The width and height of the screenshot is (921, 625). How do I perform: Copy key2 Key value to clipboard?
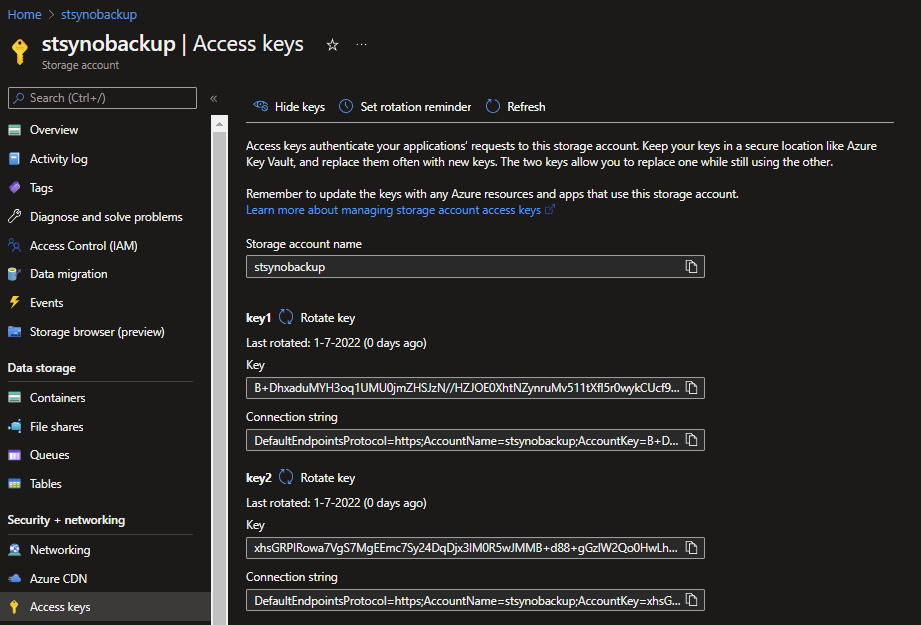coord(691,547)
